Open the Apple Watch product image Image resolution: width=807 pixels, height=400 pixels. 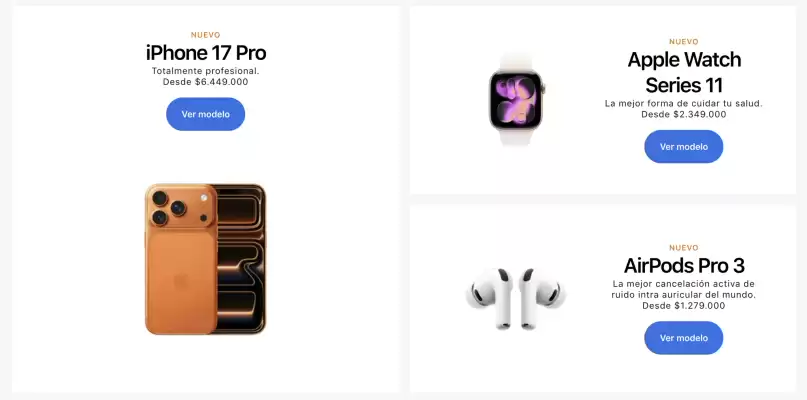click(x=516, y=99)
